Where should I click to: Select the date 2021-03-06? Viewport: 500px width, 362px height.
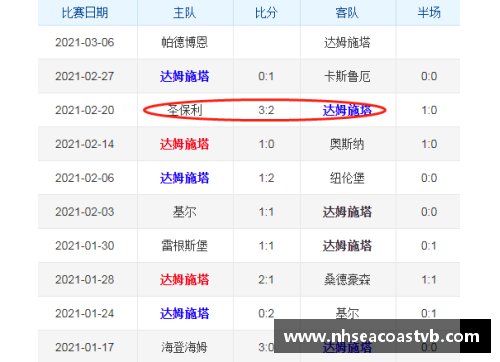click(x=85, y=42)
